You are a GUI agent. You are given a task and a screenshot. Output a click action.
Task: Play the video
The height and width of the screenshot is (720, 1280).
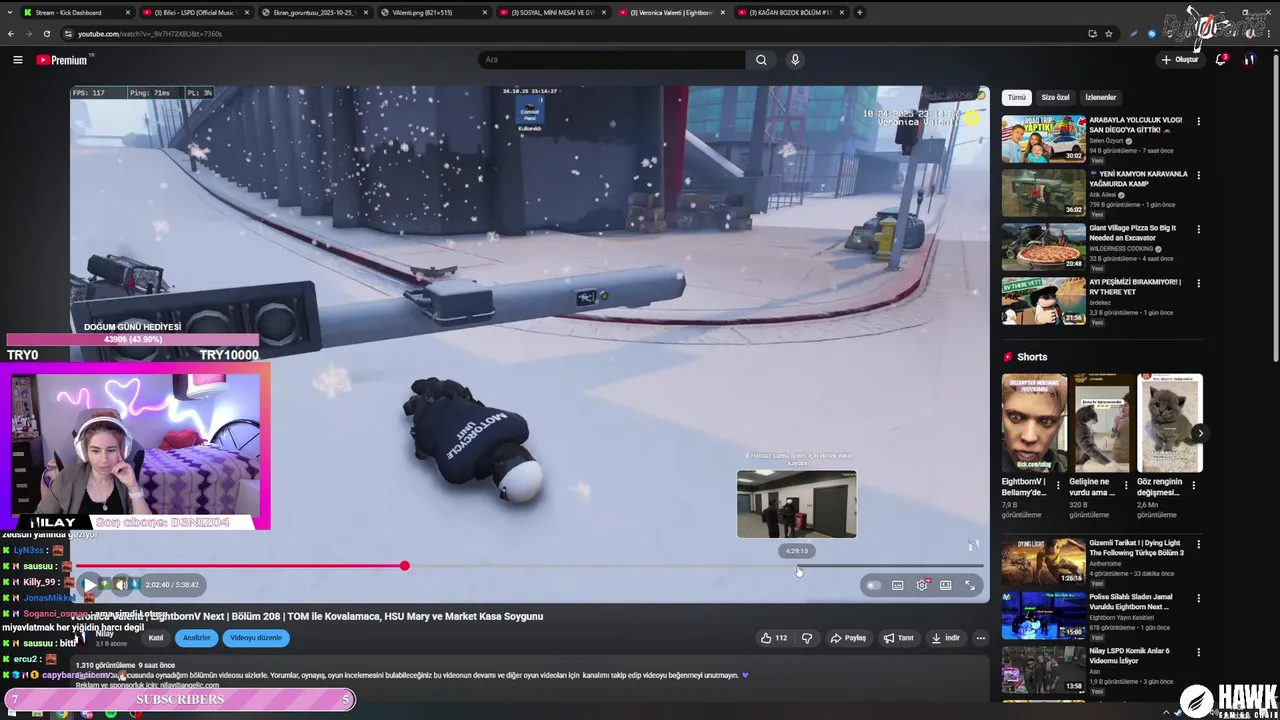(90, 585)
